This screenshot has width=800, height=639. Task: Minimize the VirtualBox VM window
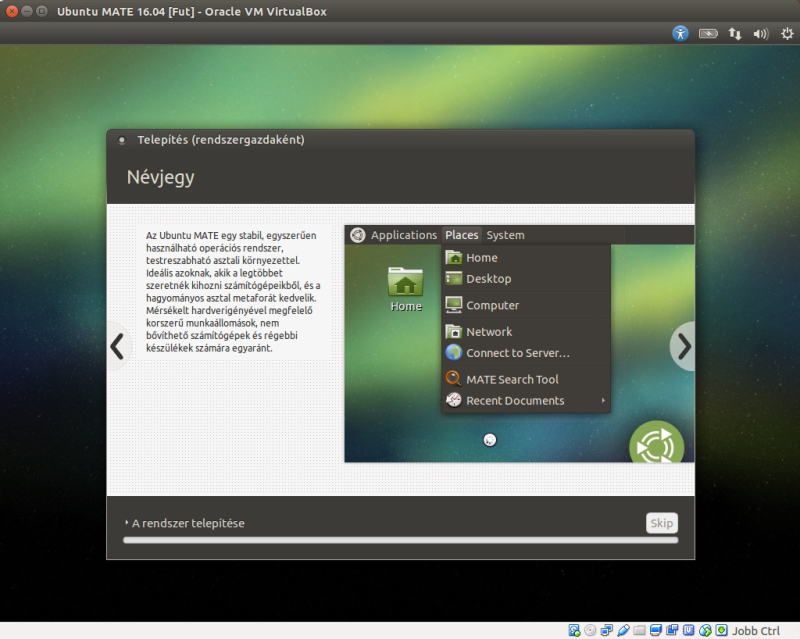pyautogui.click(x=27, y=11)
